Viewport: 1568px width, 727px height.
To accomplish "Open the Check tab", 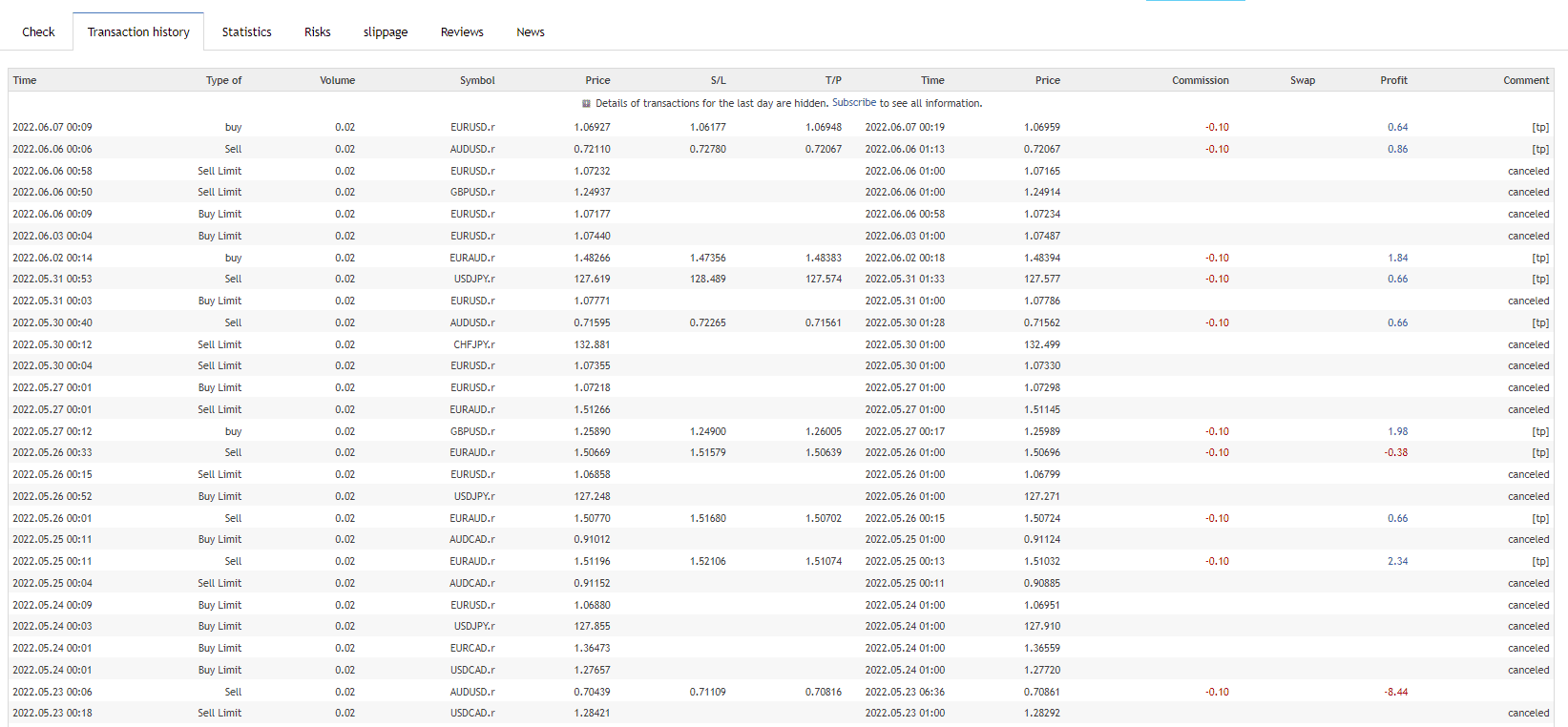I will (38, 31).
